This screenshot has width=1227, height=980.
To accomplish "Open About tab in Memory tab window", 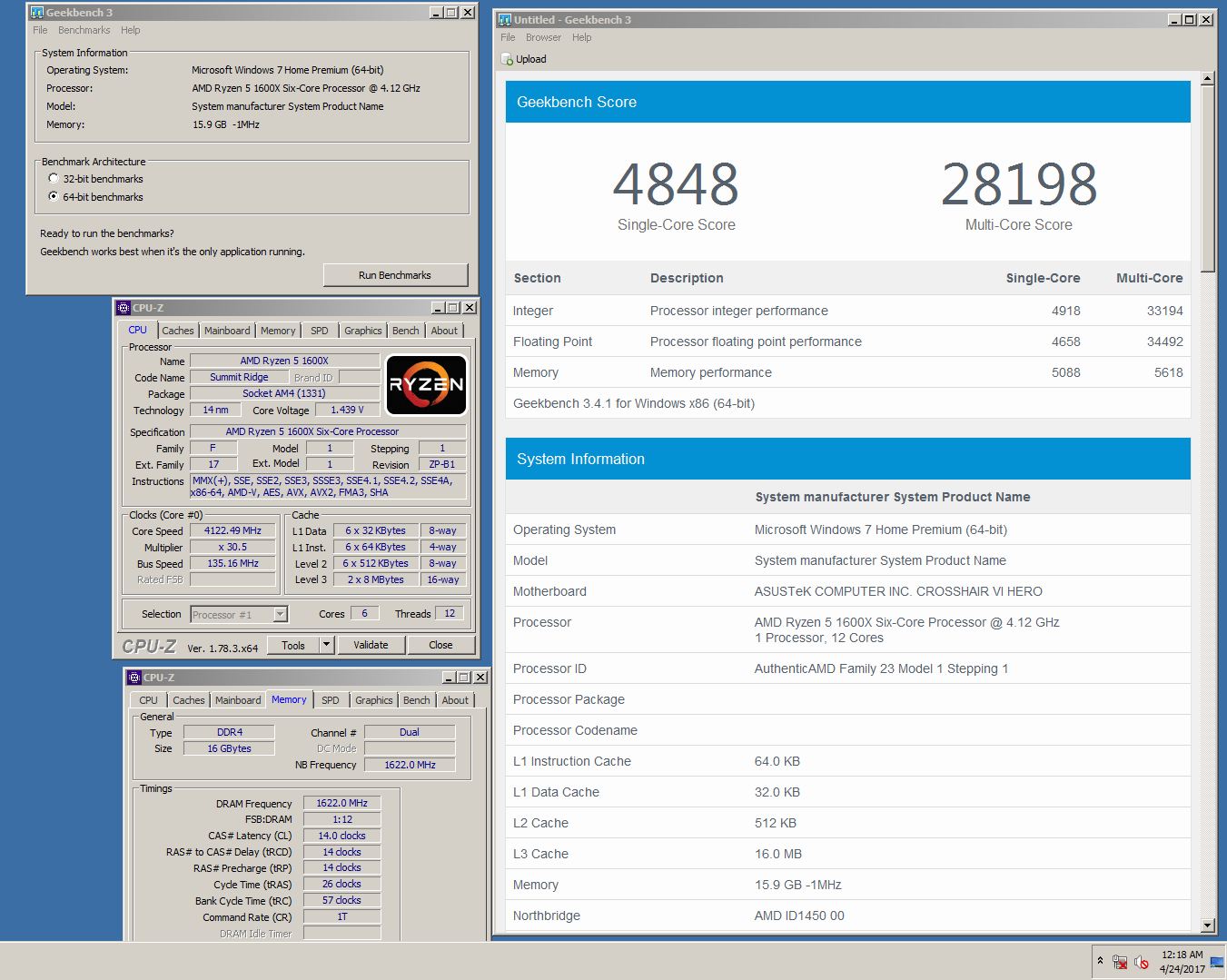I will click(455, 700).
